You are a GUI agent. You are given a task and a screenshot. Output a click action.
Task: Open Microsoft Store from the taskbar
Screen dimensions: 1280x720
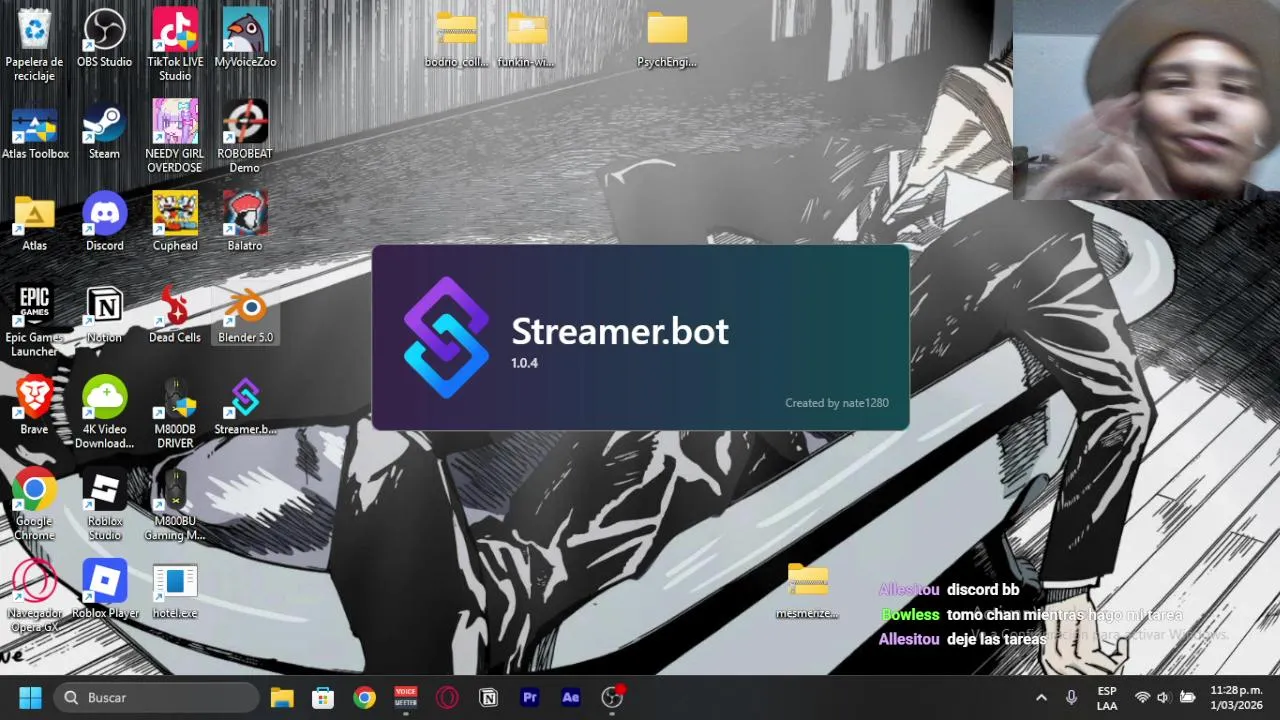pos(323,697)
